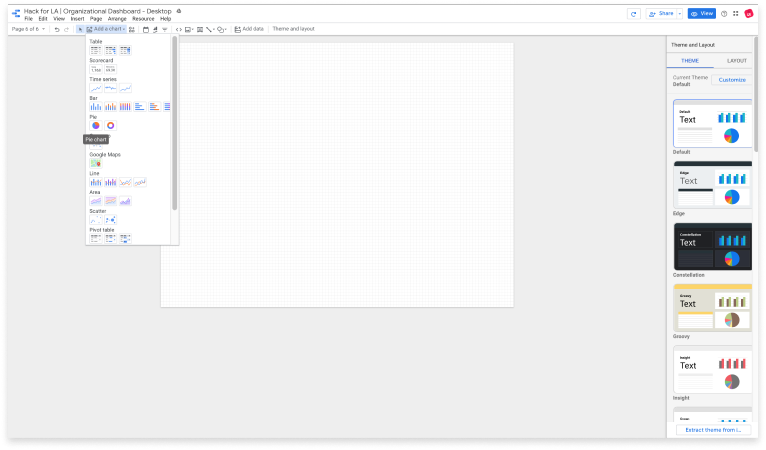Open the Share dropdown arrow
766x450 pixels.
[679, 14]
